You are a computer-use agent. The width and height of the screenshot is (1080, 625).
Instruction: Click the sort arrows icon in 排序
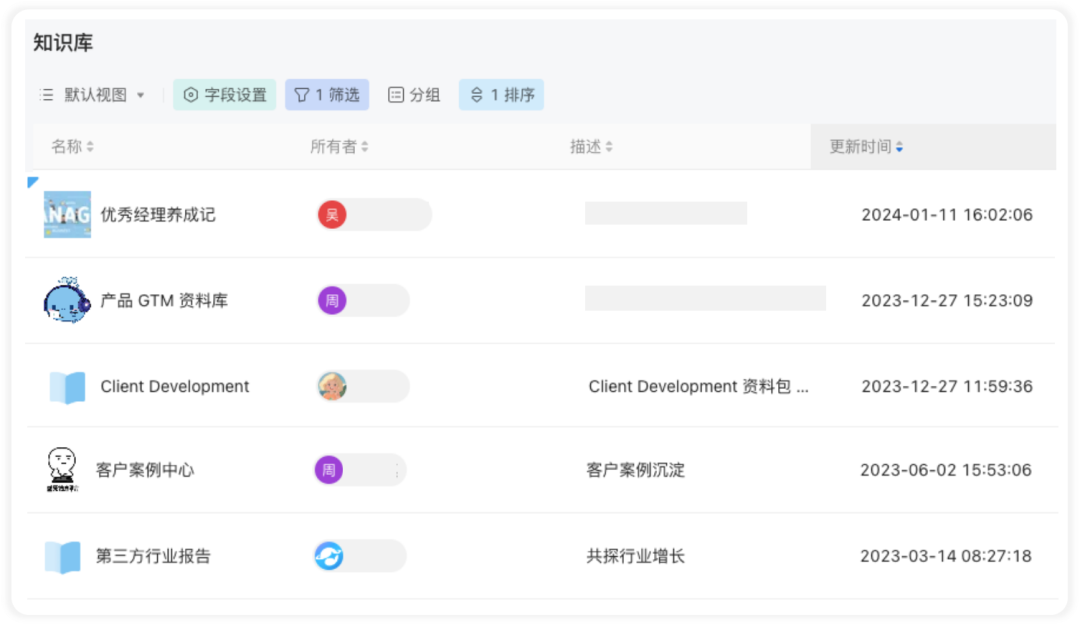click(476, 95)
